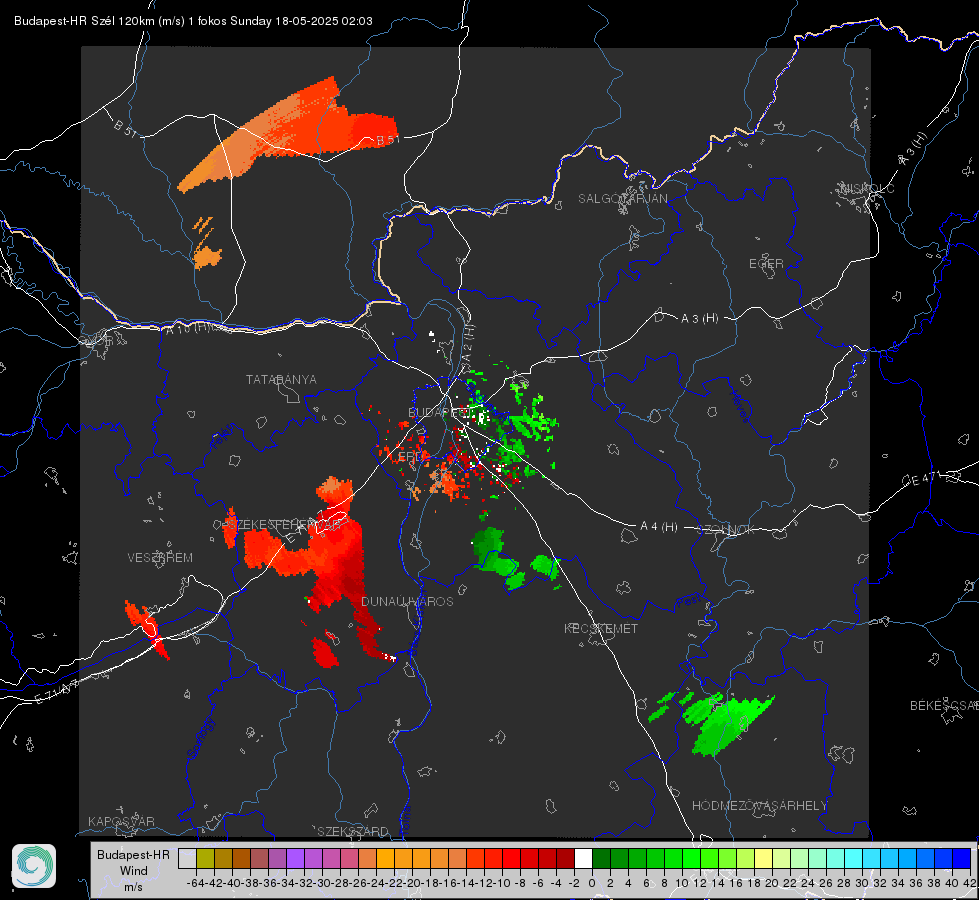The width and height of the screenshot is (979, 900).
Task: Click the EGER city label
Action: pos(766,264)
